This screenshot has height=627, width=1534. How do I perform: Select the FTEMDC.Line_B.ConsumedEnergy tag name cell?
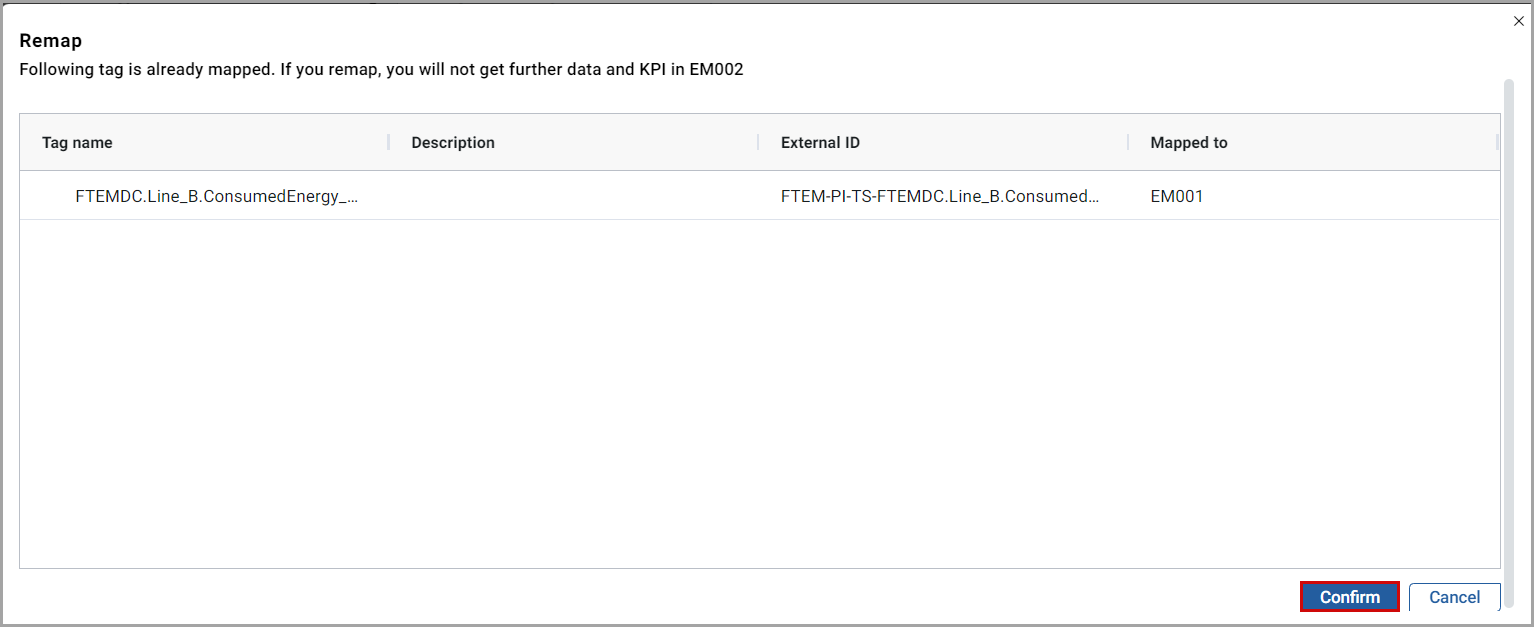coord(216,196)
